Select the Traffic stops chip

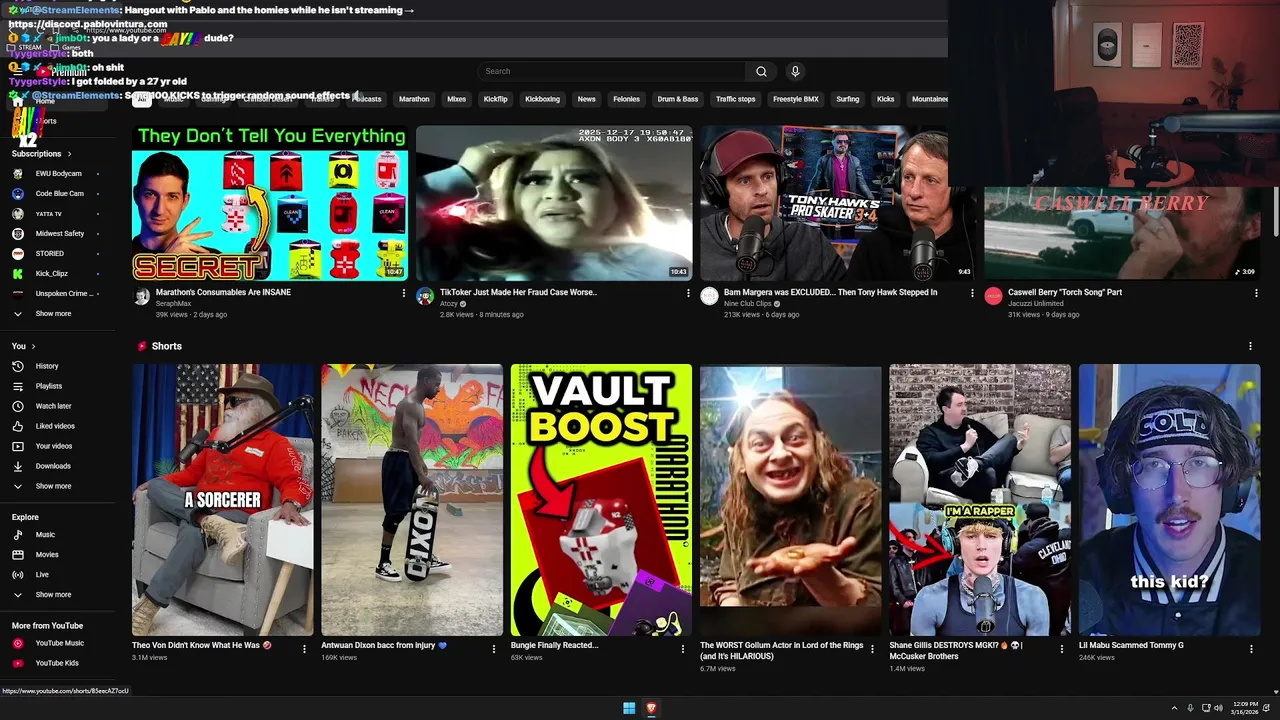click(x=735, y=99)
